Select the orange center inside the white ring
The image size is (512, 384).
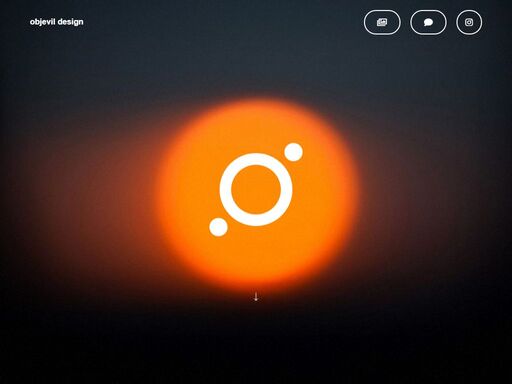(x=256, y=190)
